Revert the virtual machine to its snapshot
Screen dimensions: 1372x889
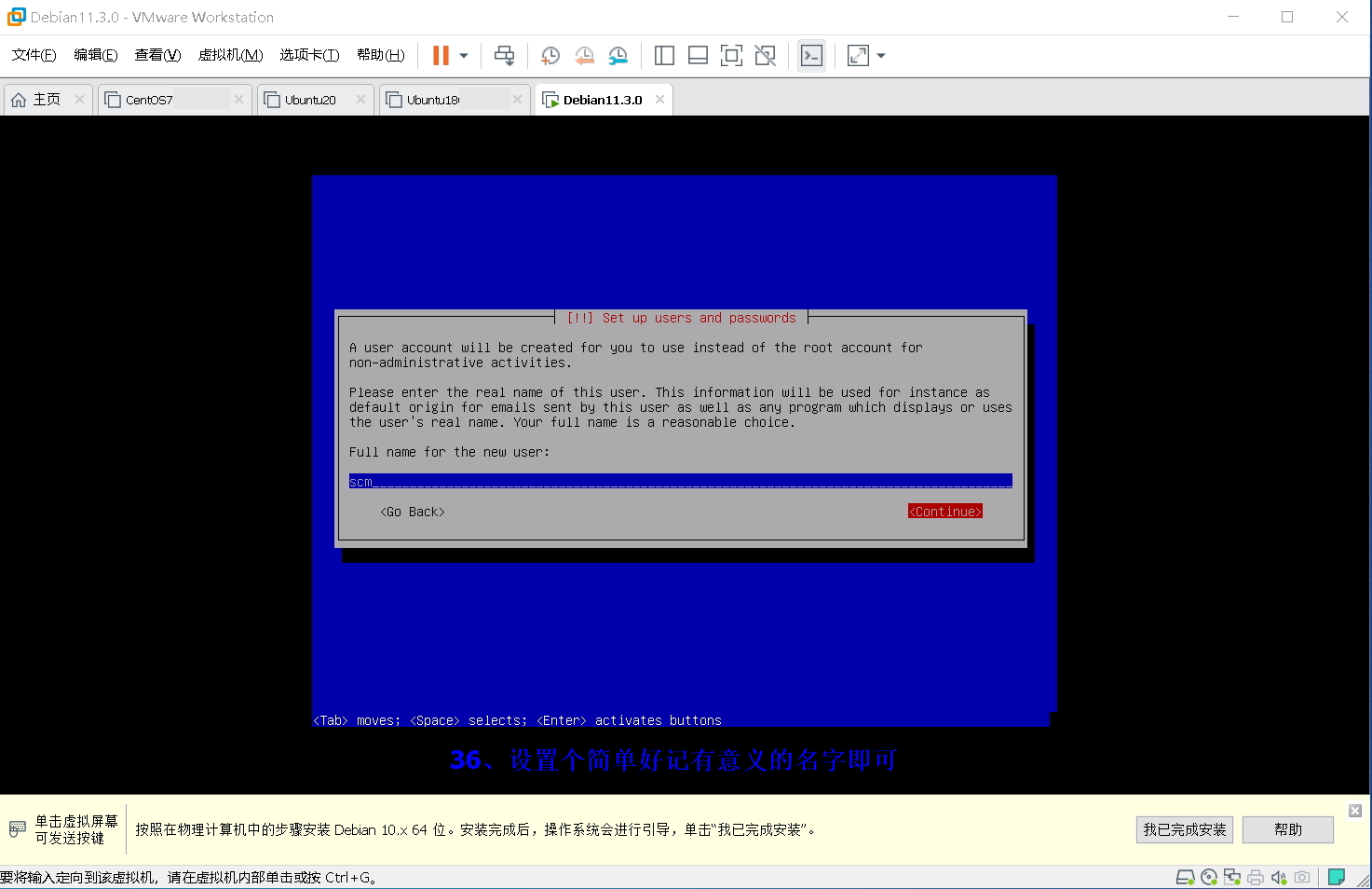pos(584,56)
